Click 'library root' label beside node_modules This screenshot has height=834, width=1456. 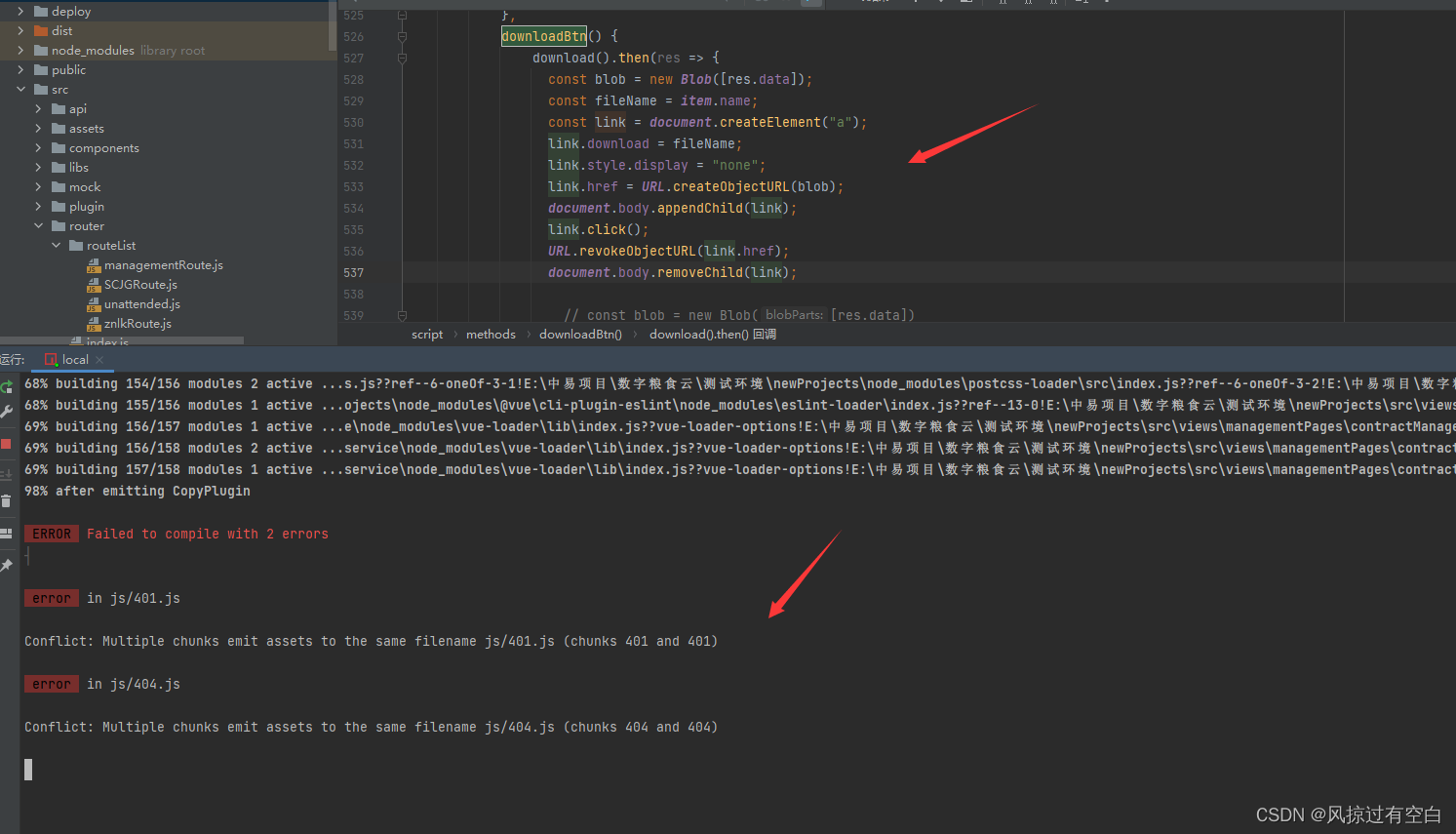(x=173, y=51)
